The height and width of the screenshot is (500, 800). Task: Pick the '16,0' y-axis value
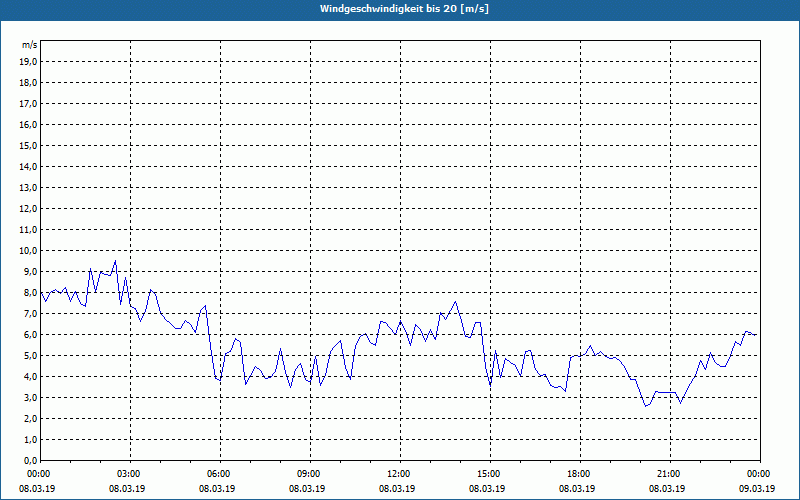pyautogui.click(x=28, y=124)
